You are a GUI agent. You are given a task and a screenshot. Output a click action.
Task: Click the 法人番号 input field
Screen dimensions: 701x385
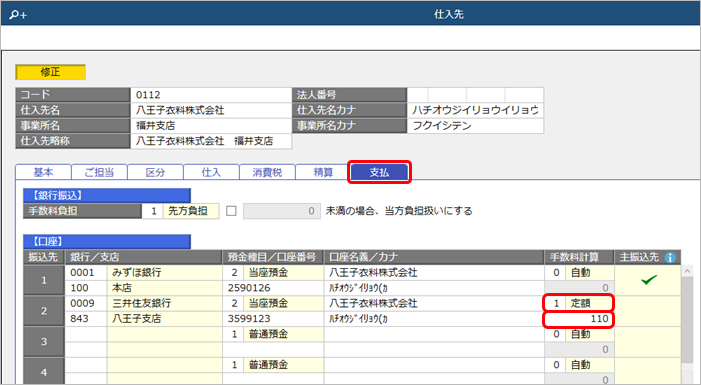[x=475, y=95]
